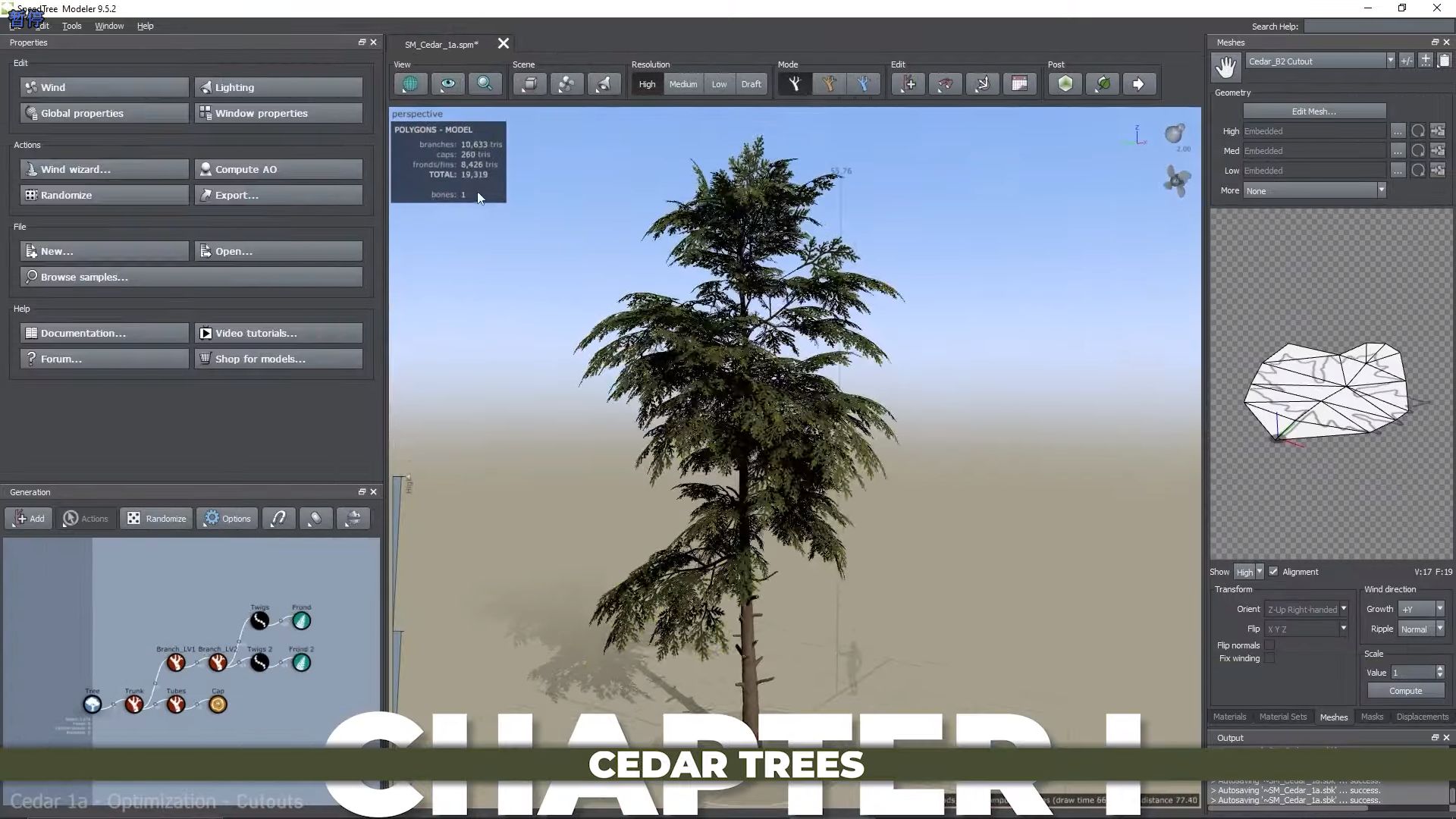Open the Options gear in Generation panel
Image resolution: width=1456 pixels, height=819 pixels.
click(227, 519)
